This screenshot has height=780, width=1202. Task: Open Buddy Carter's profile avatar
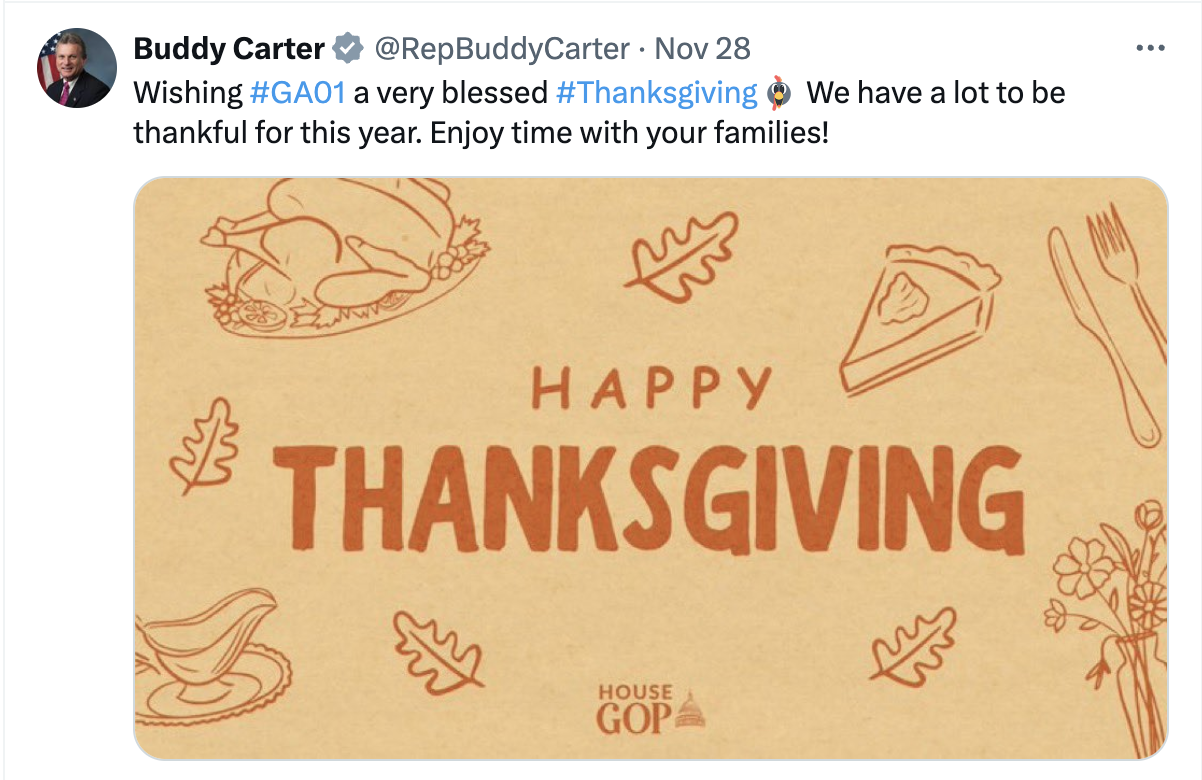(74, 67)
